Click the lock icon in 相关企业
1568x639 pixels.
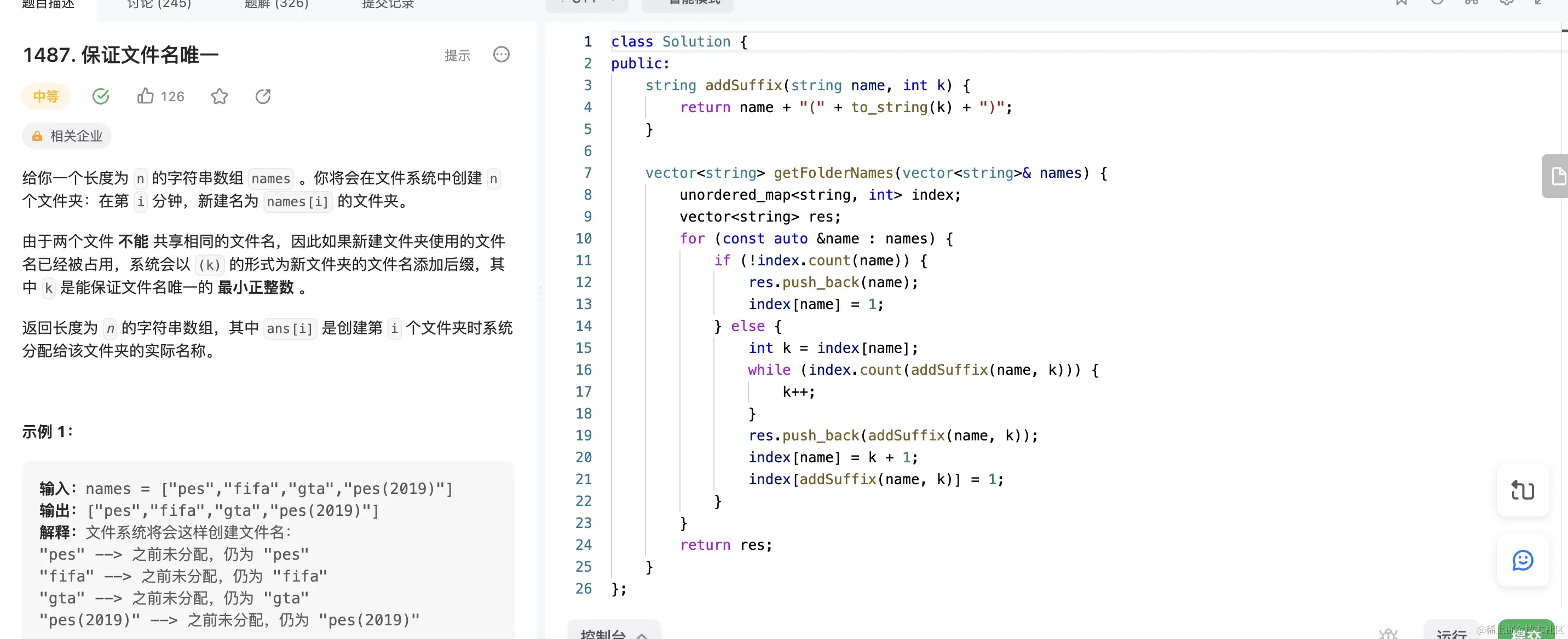pyautogui.click(x=37, y=136)
